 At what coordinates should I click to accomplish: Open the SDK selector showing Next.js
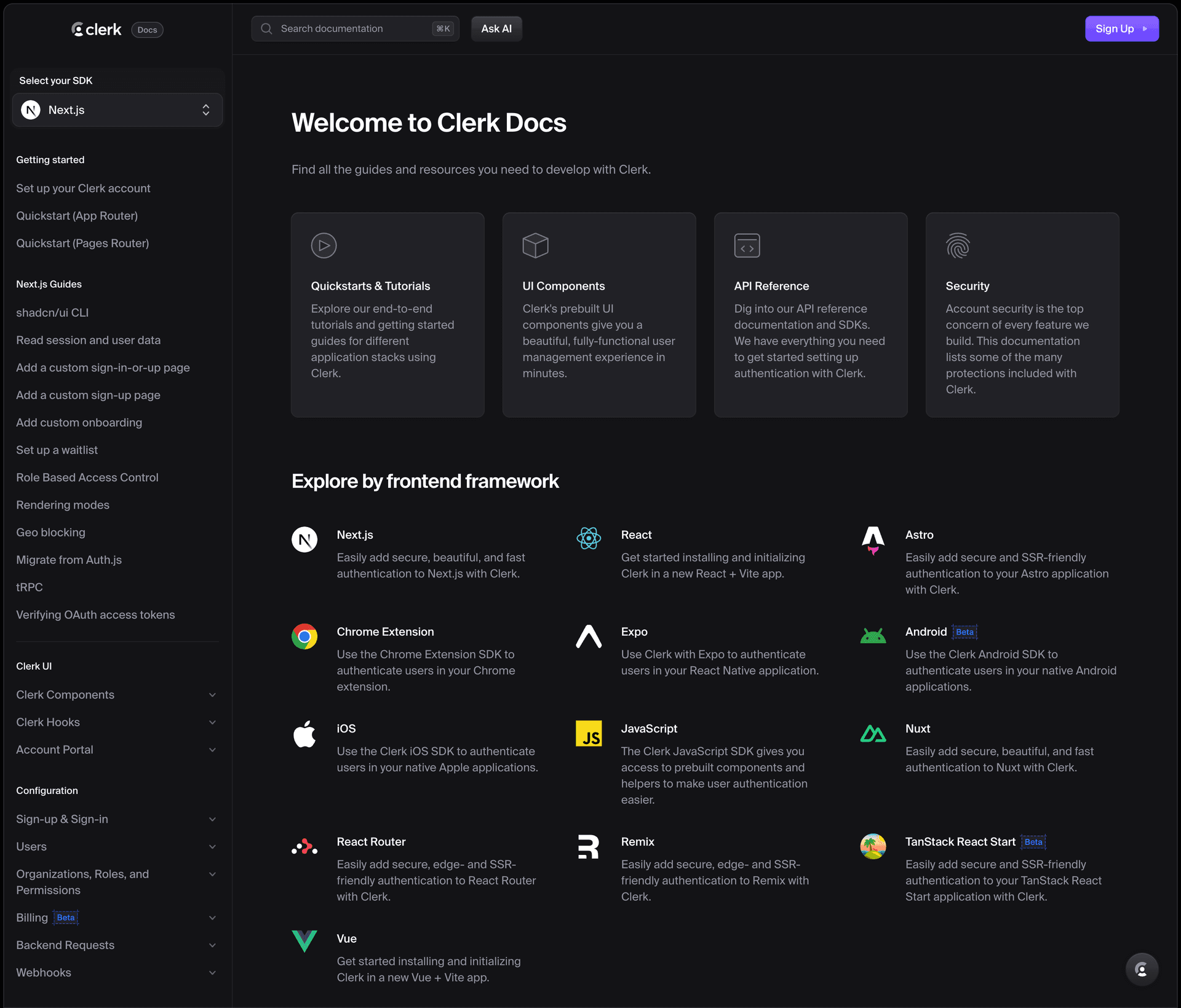(117, 109)
